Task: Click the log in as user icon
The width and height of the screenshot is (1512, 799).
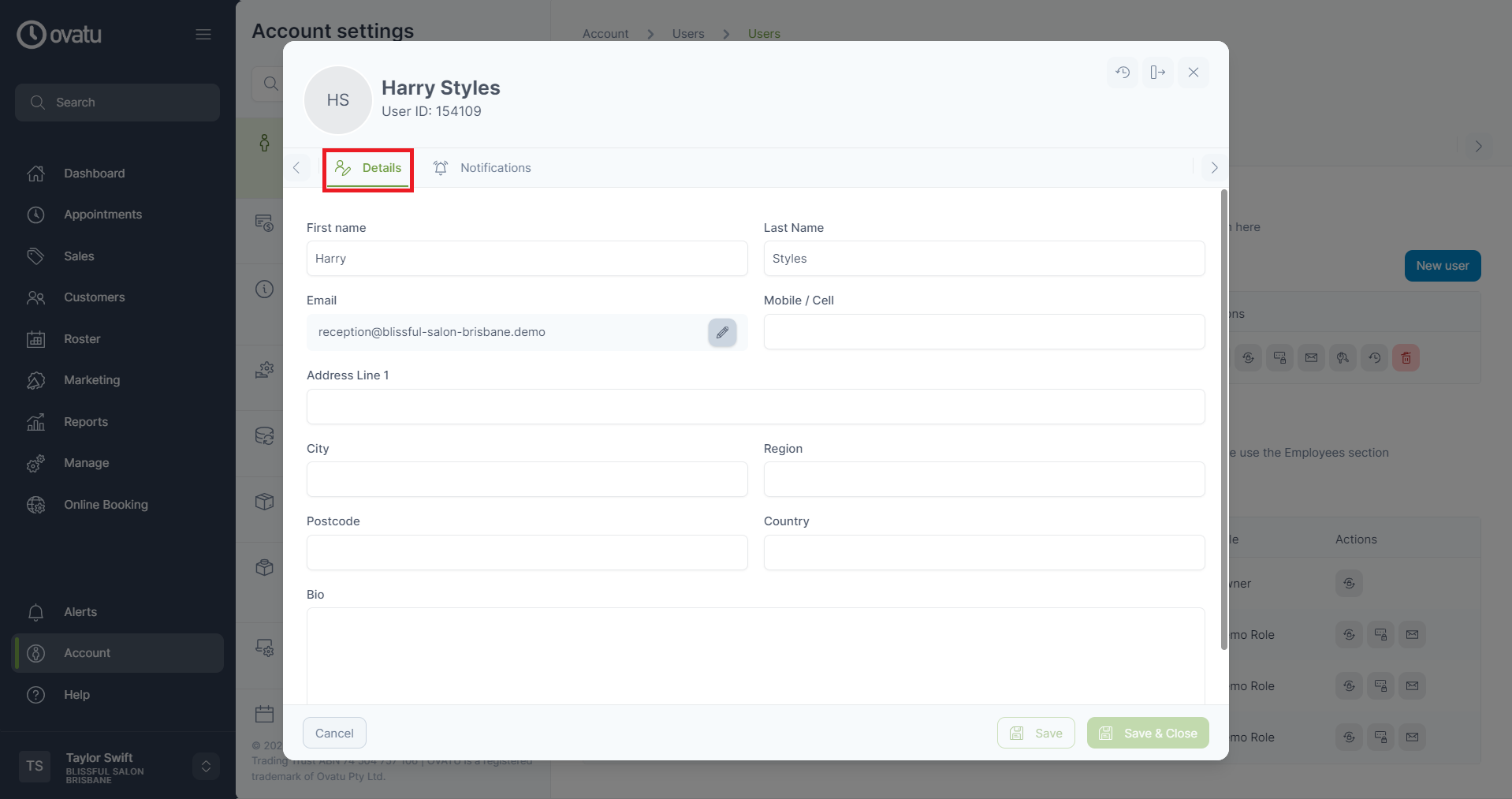Action: point(1157,73)
